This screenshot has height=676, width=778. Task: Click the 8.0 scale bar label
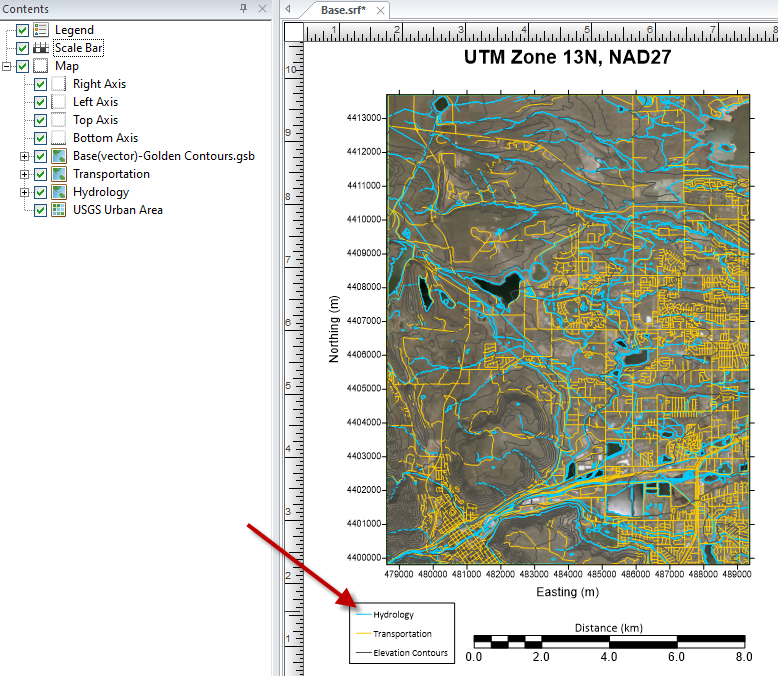(x=744, y=657)
